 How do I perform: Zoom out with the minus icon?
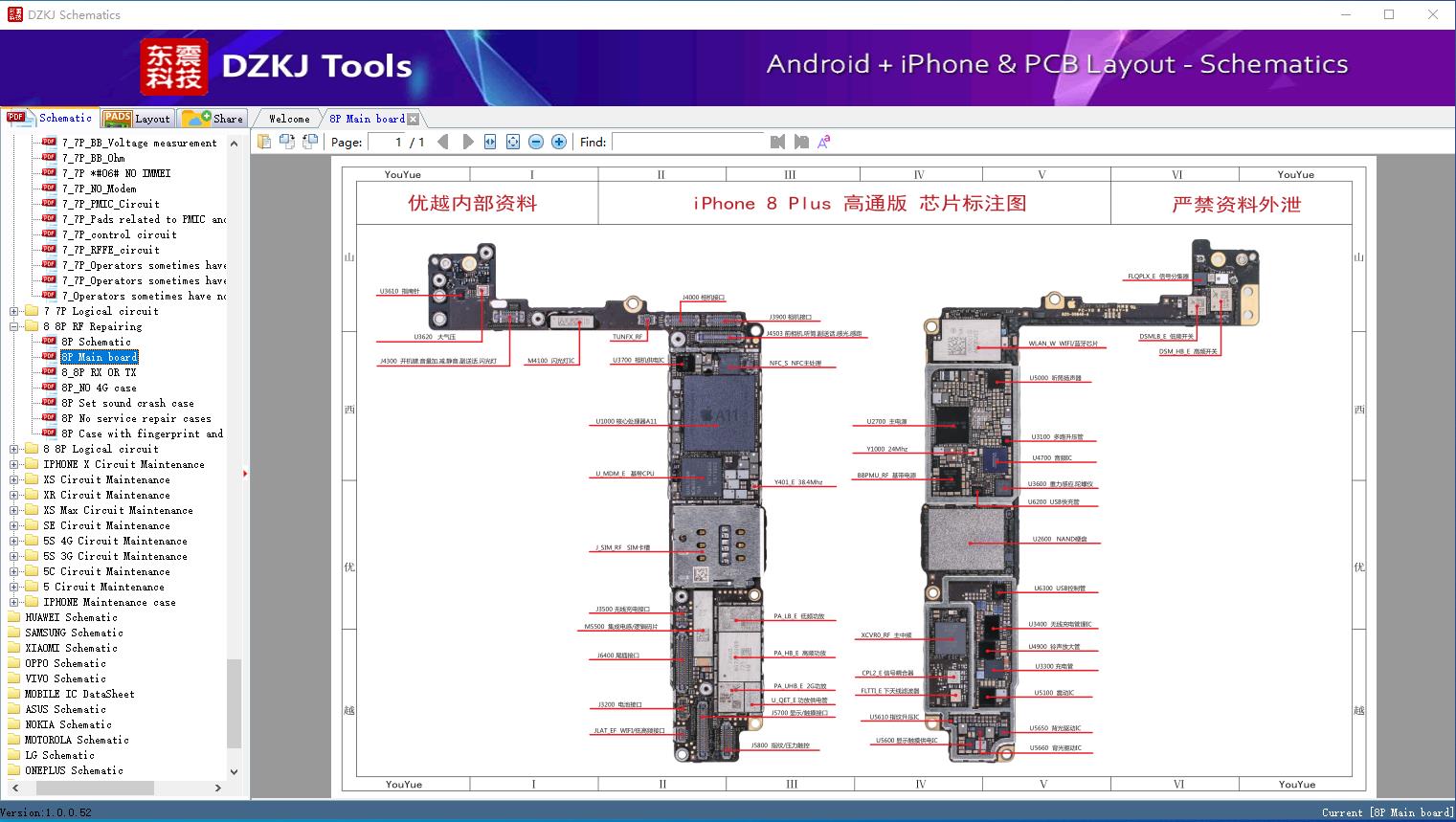[x=536, y=142]
